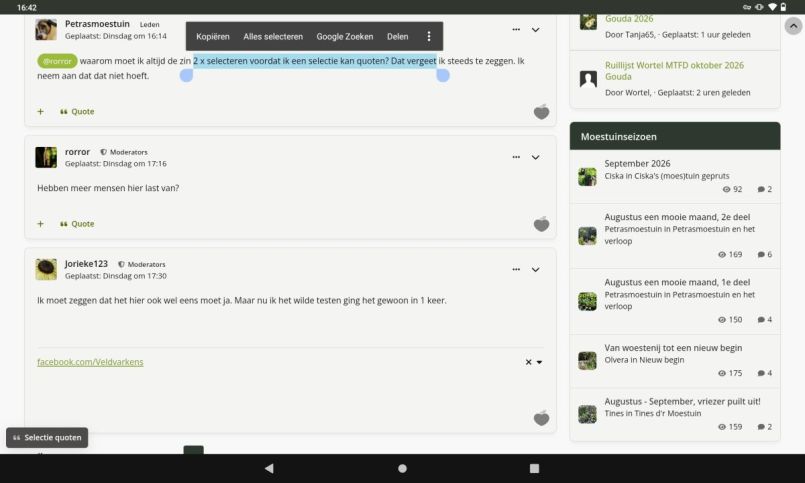The image size is (805, 483).
Task: Open signature dropdown arrow next to X
Action: (x=539, y=362)
